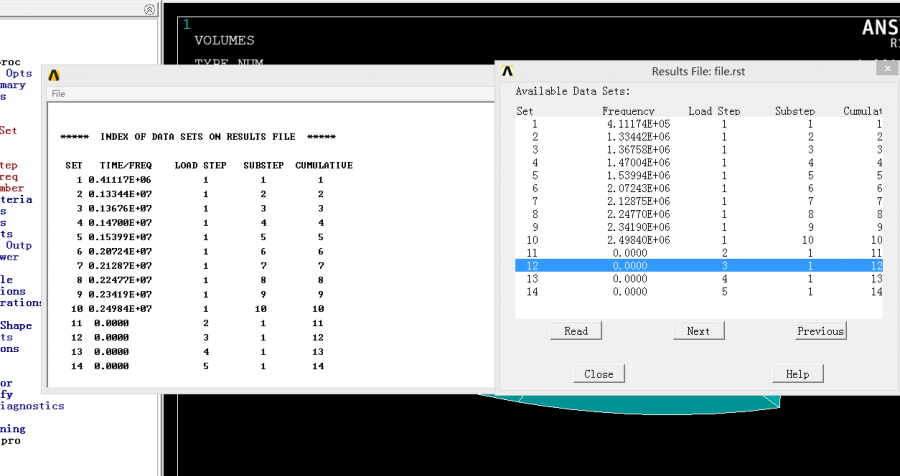Image resolution: width=900 pixels, height=476 pixels.
Task: Collapse the left panel with the double-chevron icon
Action: coord(149,9)
